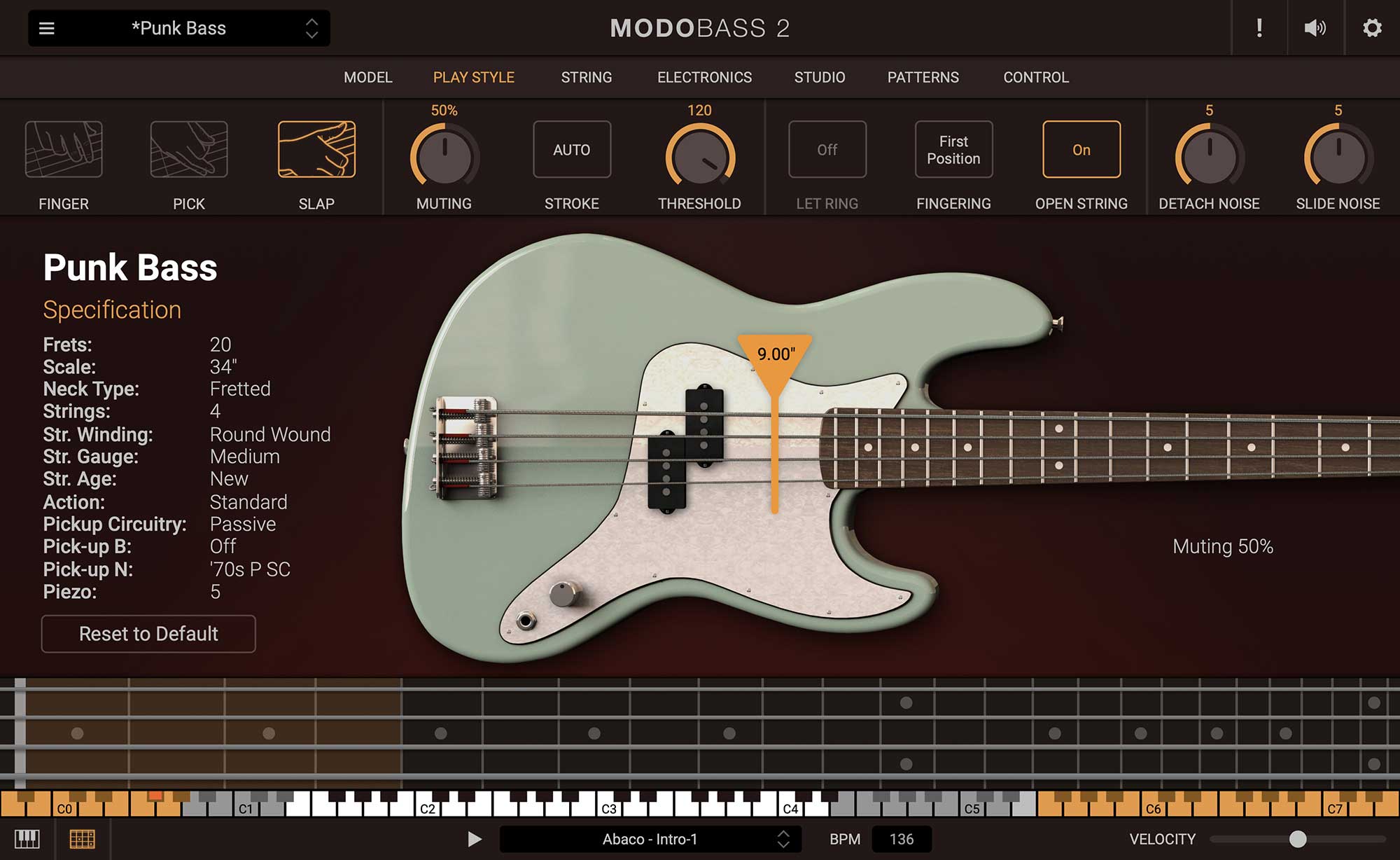Expand the Fingering First Position selector
This screenshot has height=860, width=1400.
point(953,149)
